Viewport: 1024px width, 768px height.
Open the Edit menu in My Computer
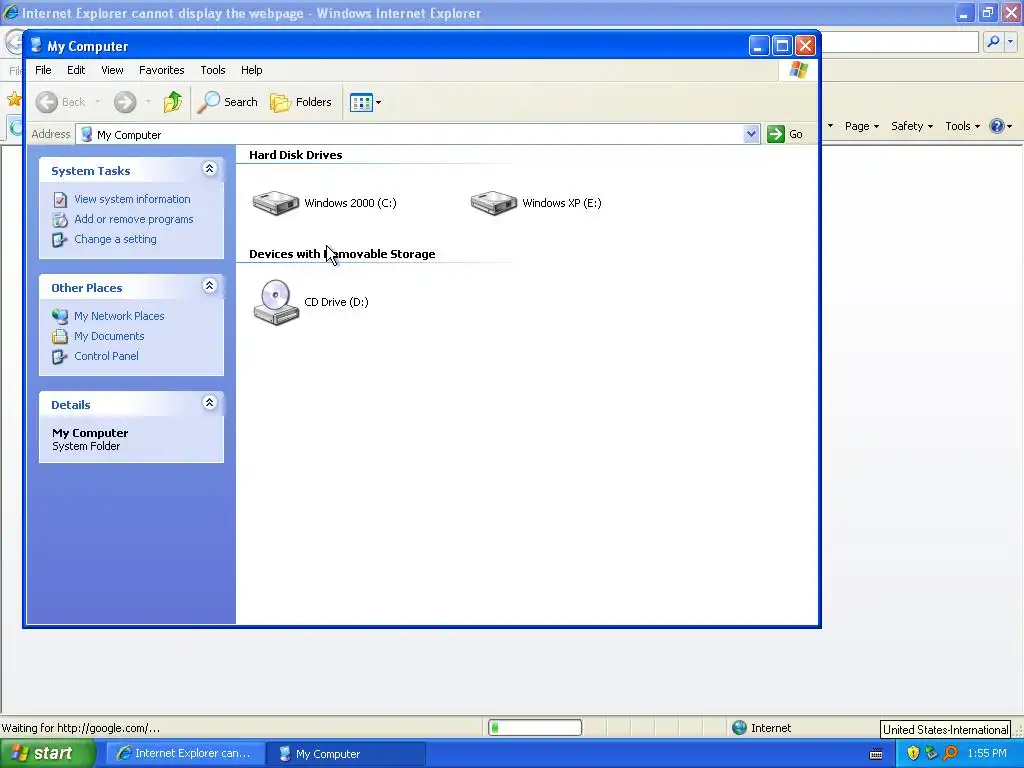pyautogui.click(x=76, y=70)
